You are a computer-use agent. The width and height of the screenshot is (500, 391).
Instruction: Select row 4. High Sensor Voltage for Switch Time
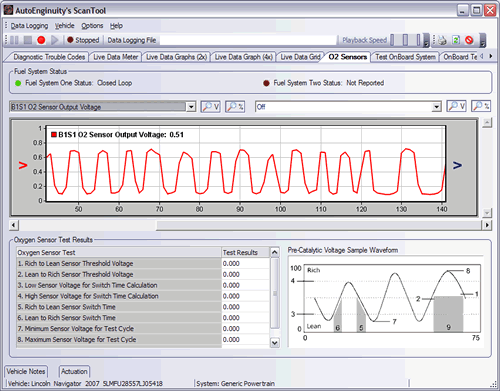coord(143,296)
